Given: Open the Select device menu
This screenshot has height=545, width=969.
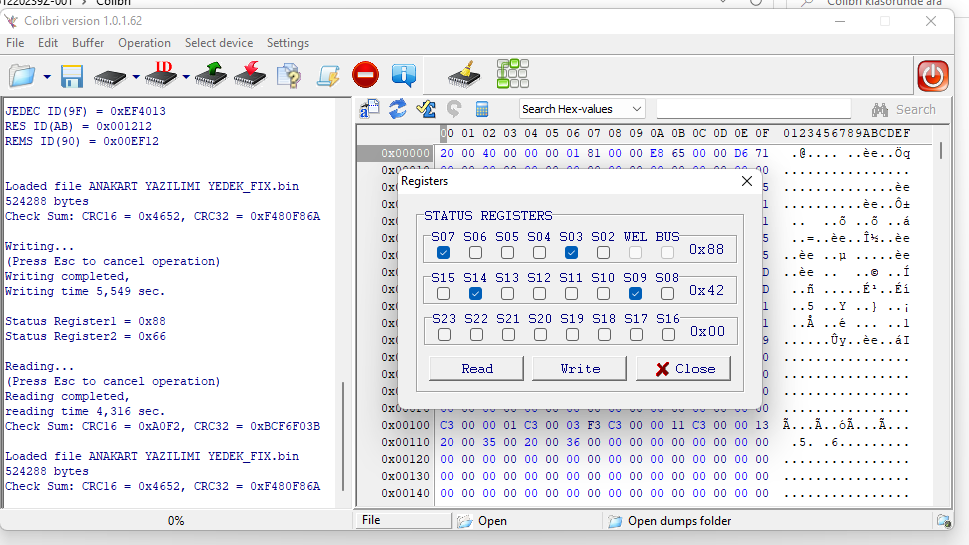Looking at the screenshot, I should pos(218,43).
